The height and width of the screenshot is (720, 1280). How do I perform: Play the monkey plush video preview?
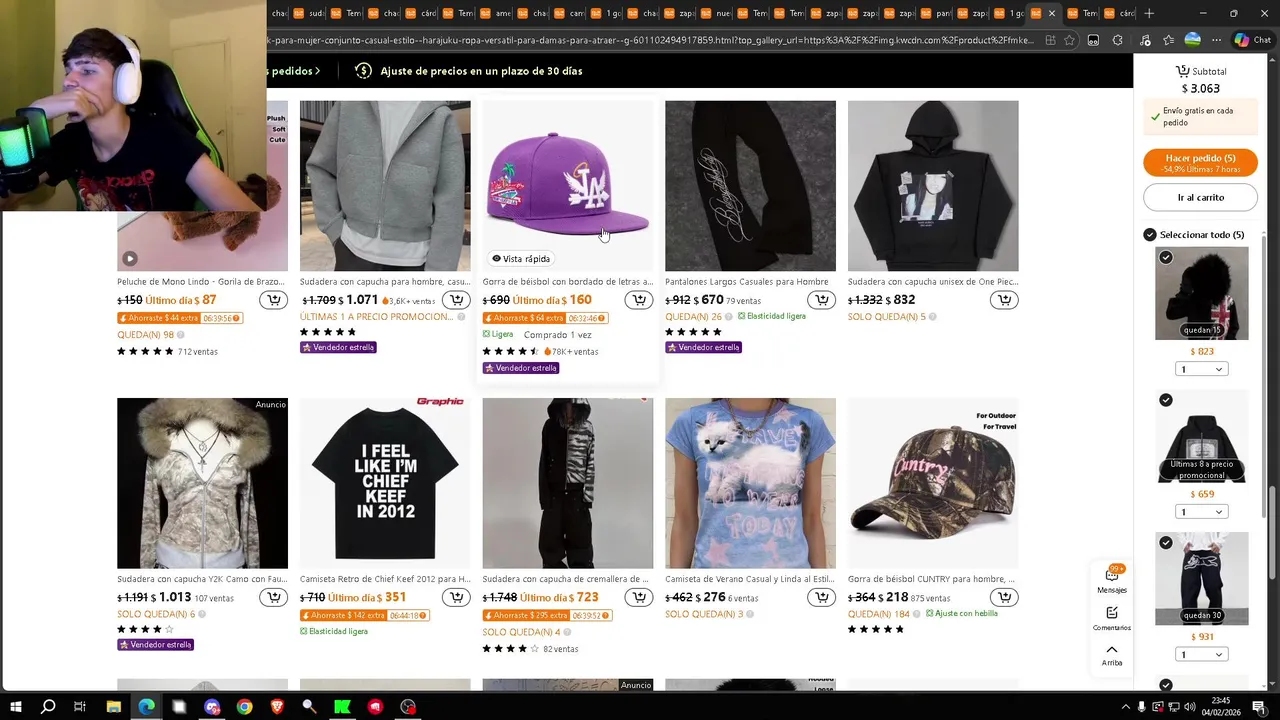[x=129, y=259]
